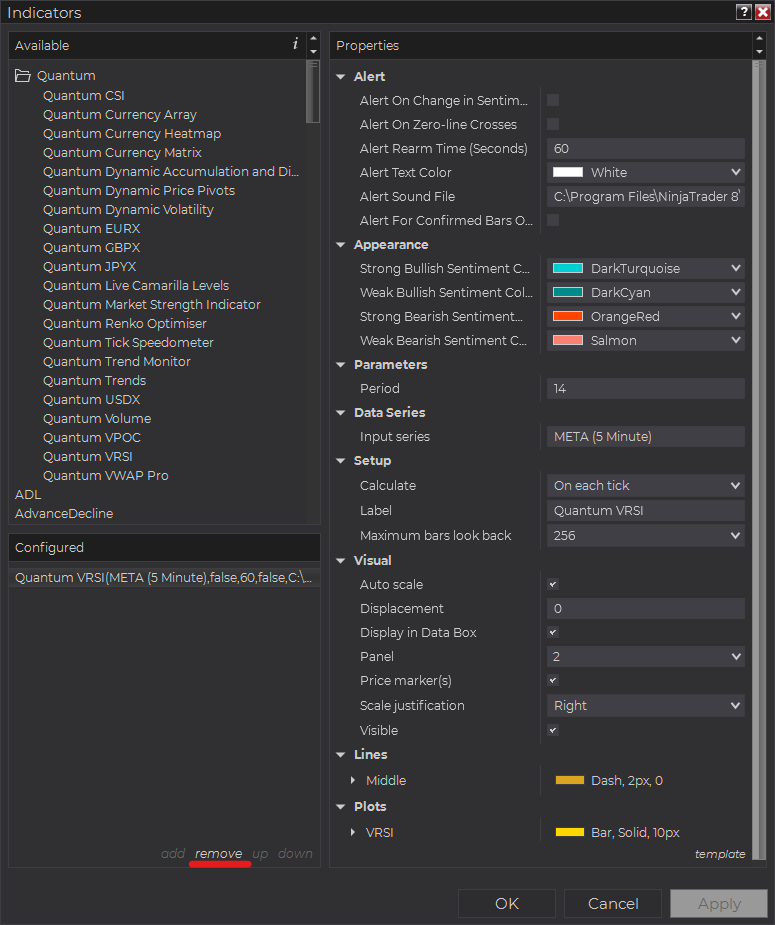Open Strong Bullish Sentiment color dropdown
This screenshot has height=925, width=775.
coord(646,268)
